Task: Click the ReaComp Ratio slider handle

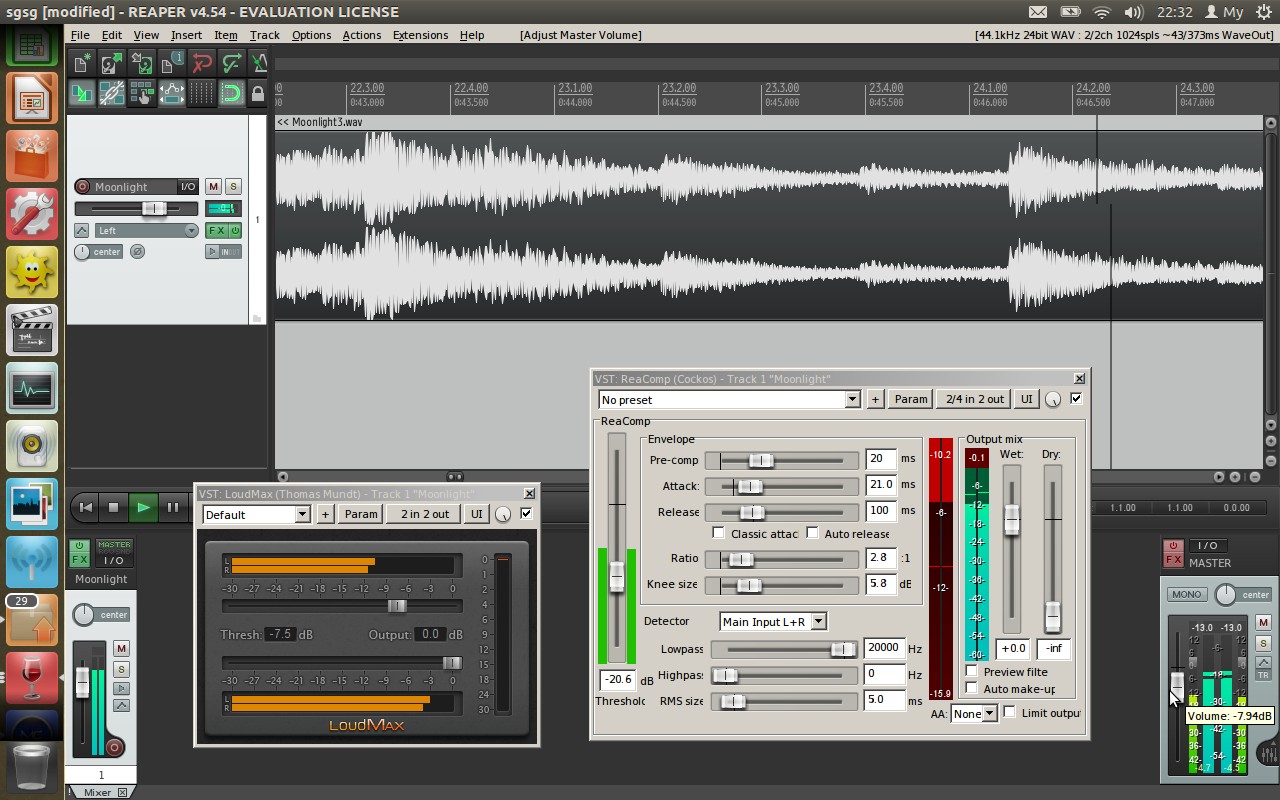Action: point(741,559)
